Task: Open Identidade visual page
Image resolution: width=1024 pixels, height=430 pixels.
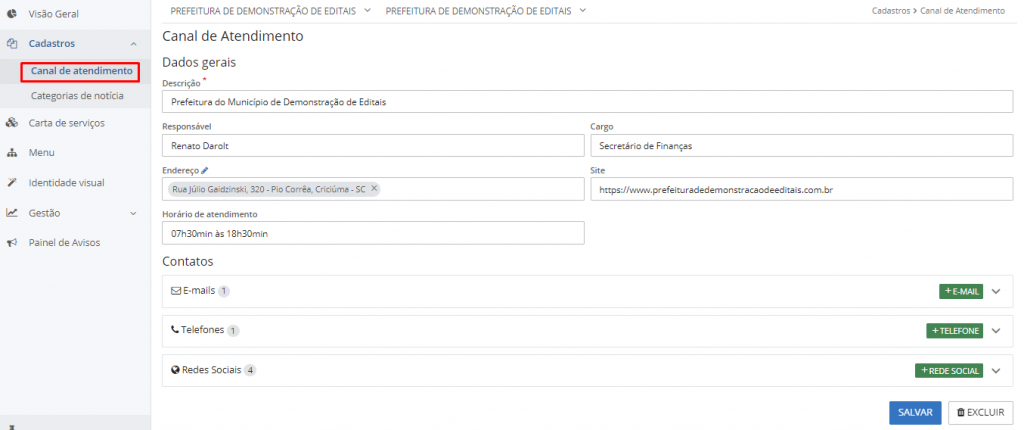Action: 67,183
